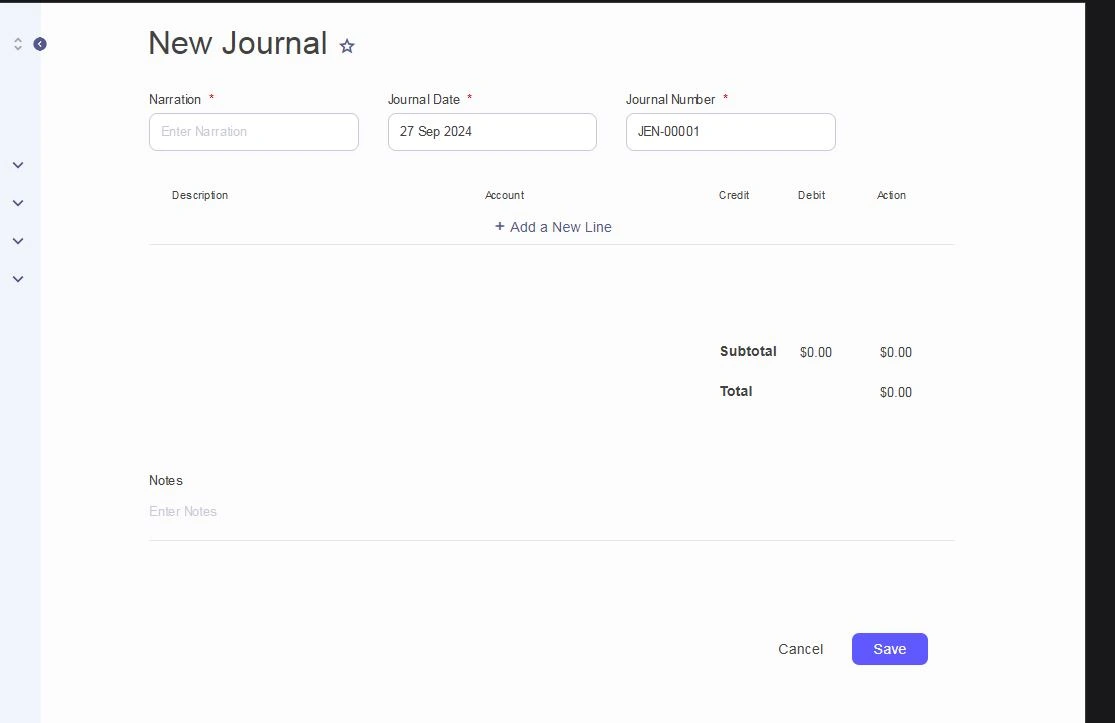Click the Journal Number field JEN-00001
Image resolution: width=1115 pixels, height=723 pixels.
click(x=730, y=132)
